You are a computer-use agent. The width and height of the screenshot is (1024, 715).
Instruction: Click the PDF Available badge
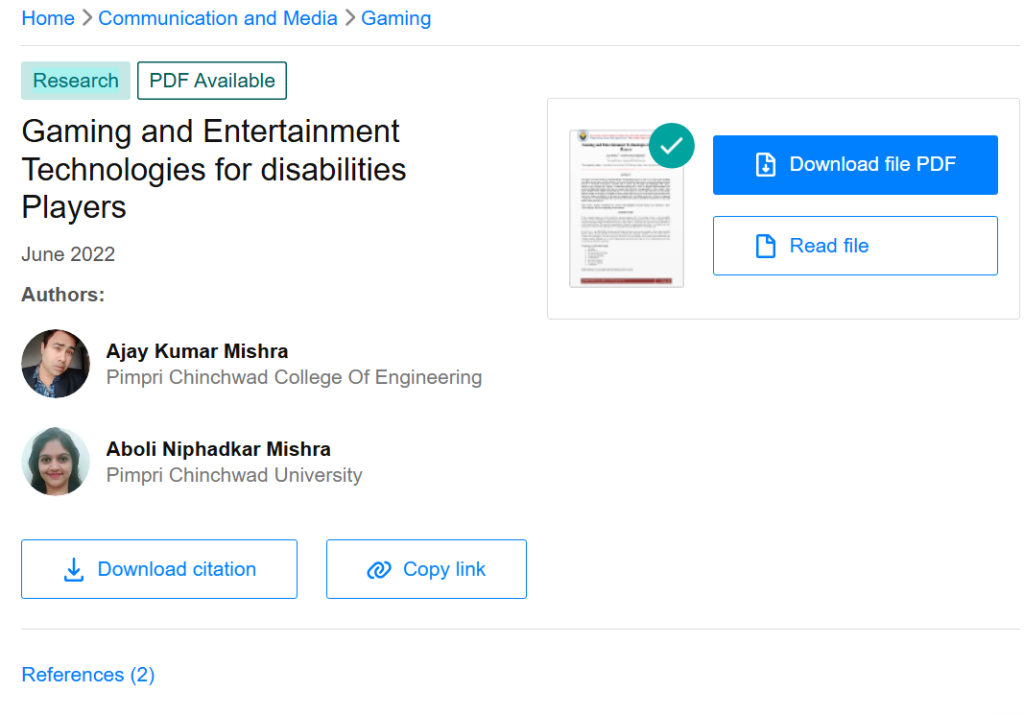[211, 80]
